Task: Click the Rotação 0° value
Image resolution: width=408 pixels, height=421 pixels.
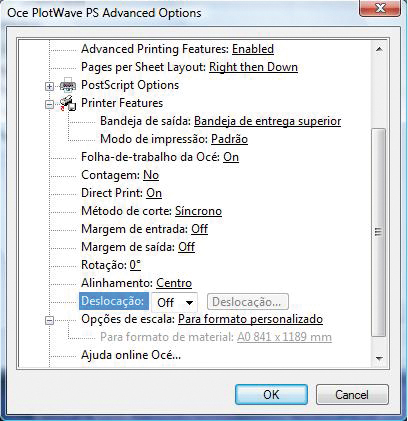Action: 135,265
